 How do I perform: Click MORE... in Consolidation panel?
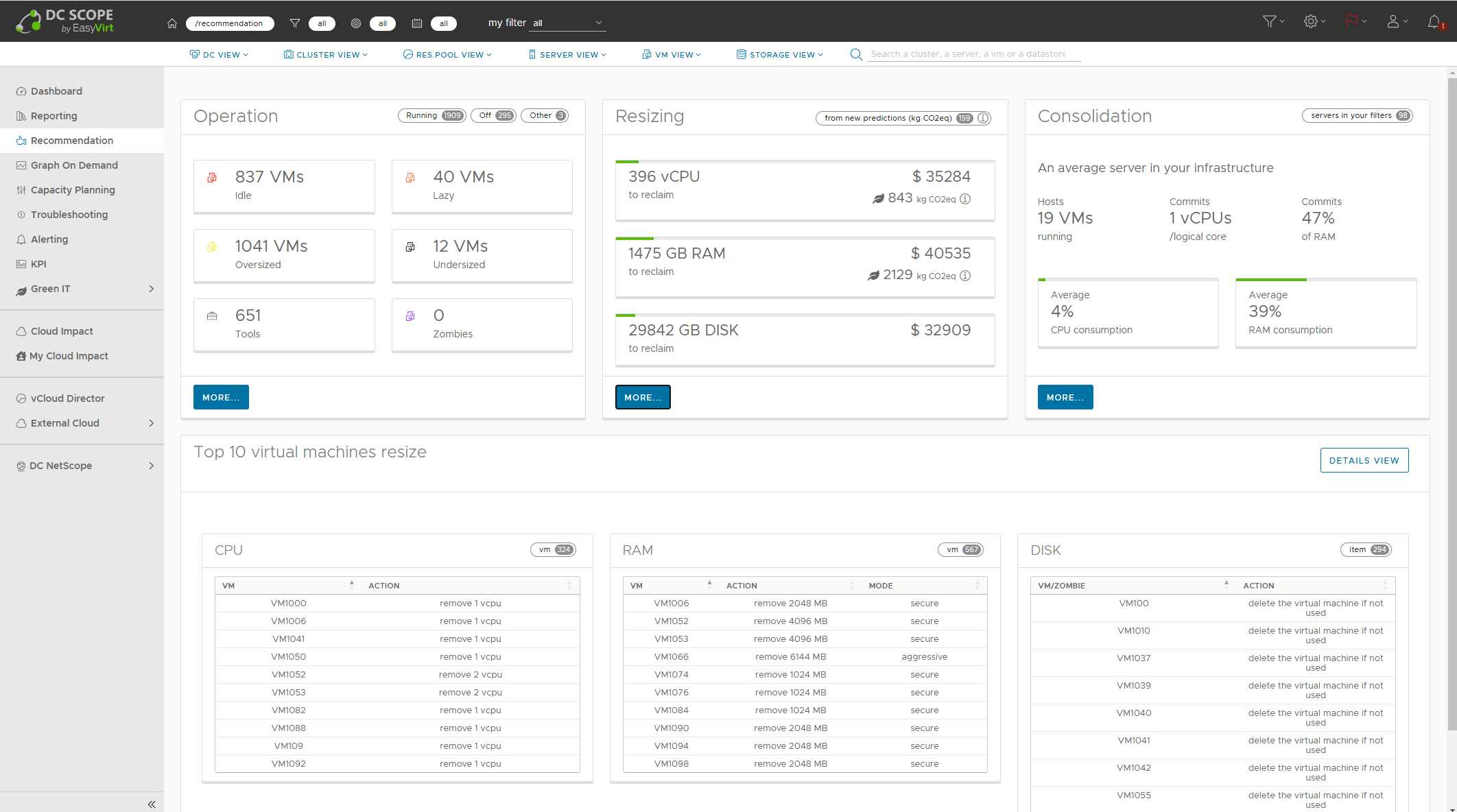tap(1065, 397)
